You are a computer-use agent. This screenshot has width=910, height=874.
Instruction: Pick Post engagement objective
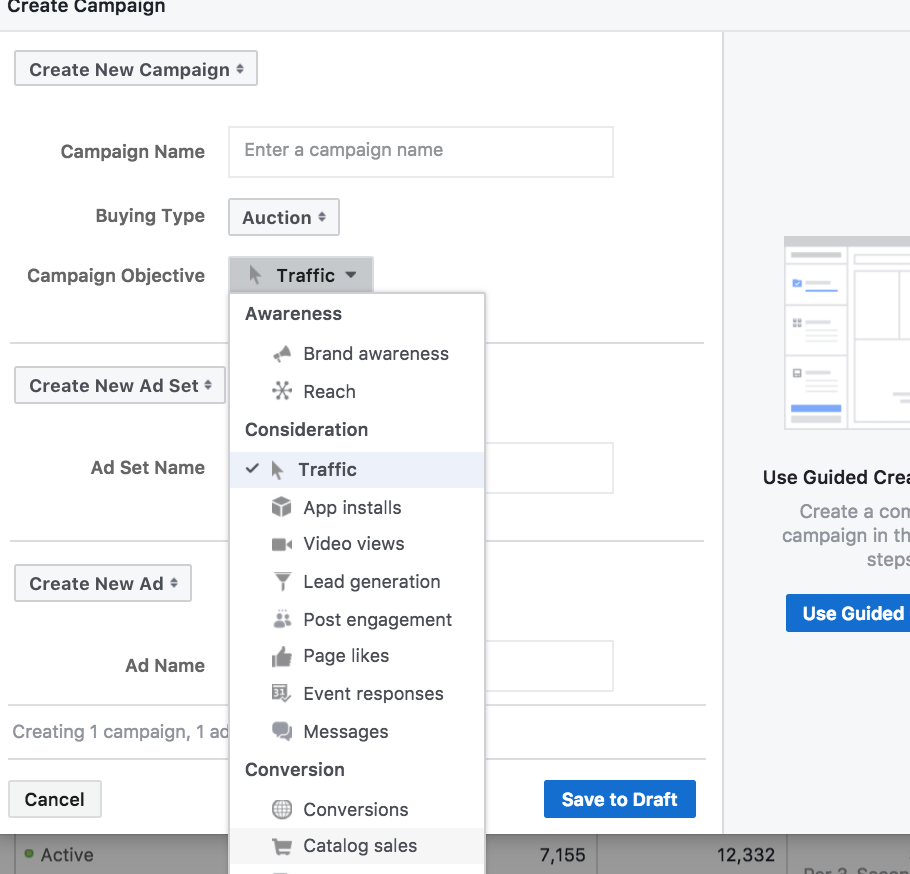[x=357, y=619]
